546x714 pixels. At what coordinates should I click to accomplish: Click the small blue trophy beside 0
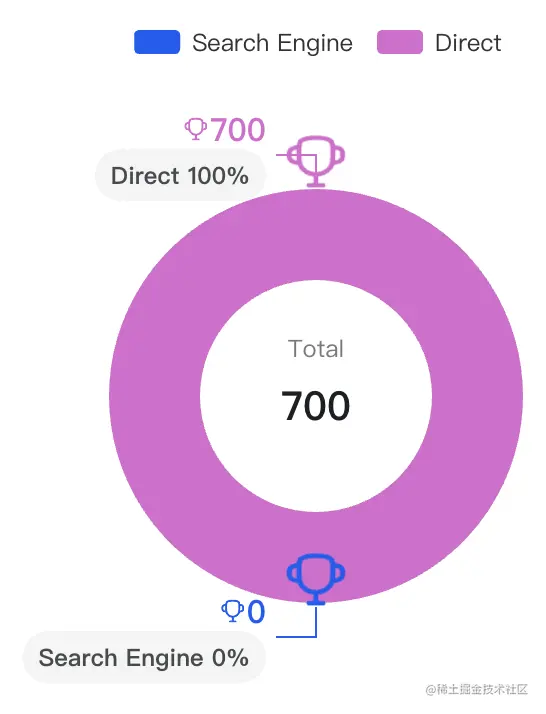click(232, 611)
